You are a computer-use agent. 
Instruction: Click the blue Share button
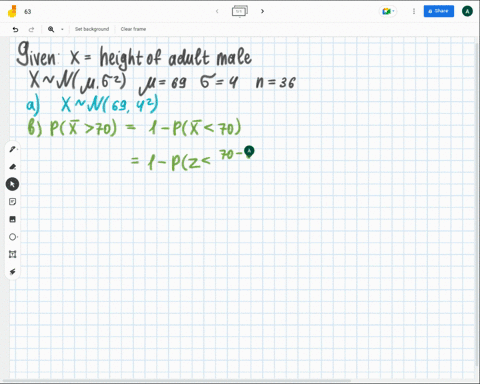point(439,11)
